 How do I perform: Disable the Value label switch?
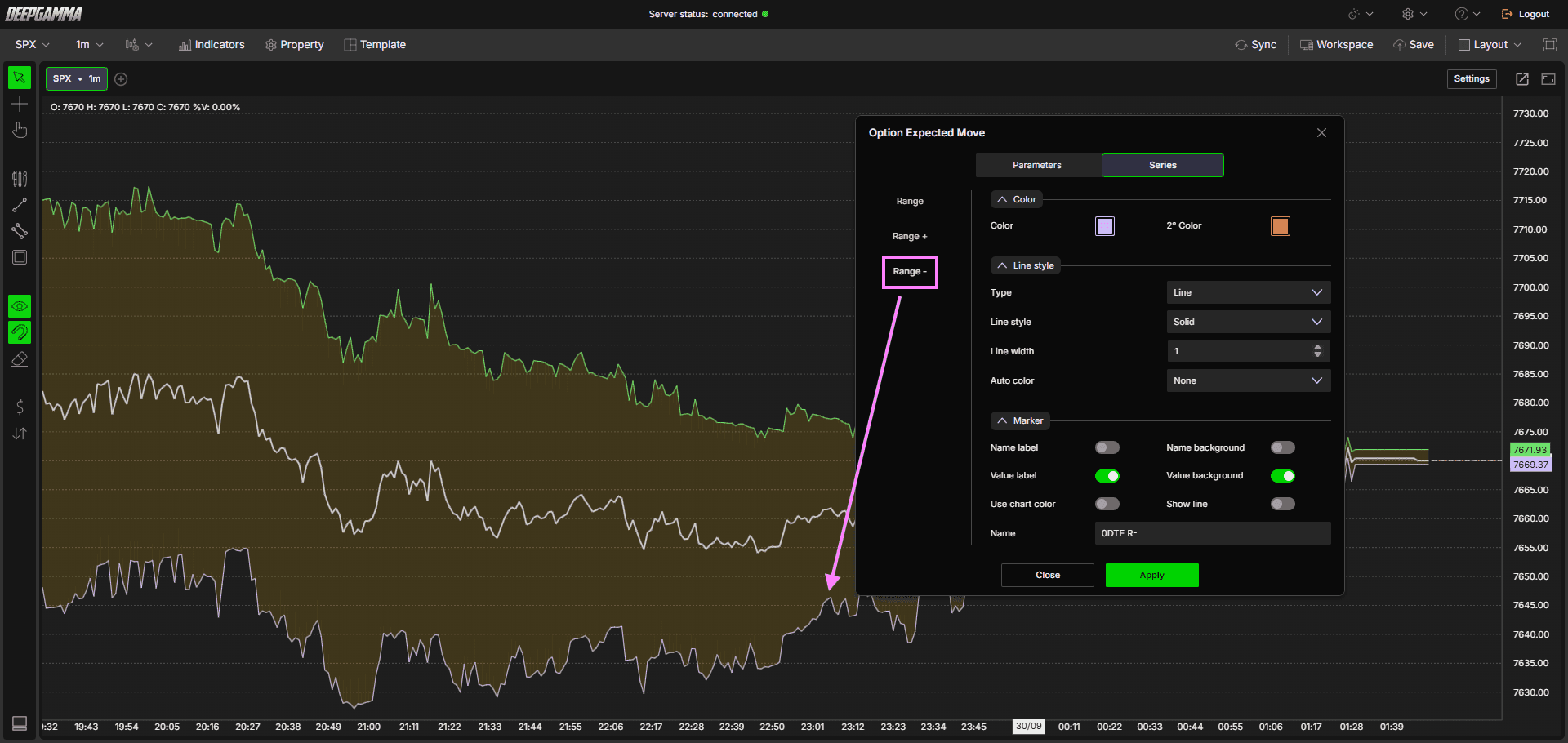1107,476
